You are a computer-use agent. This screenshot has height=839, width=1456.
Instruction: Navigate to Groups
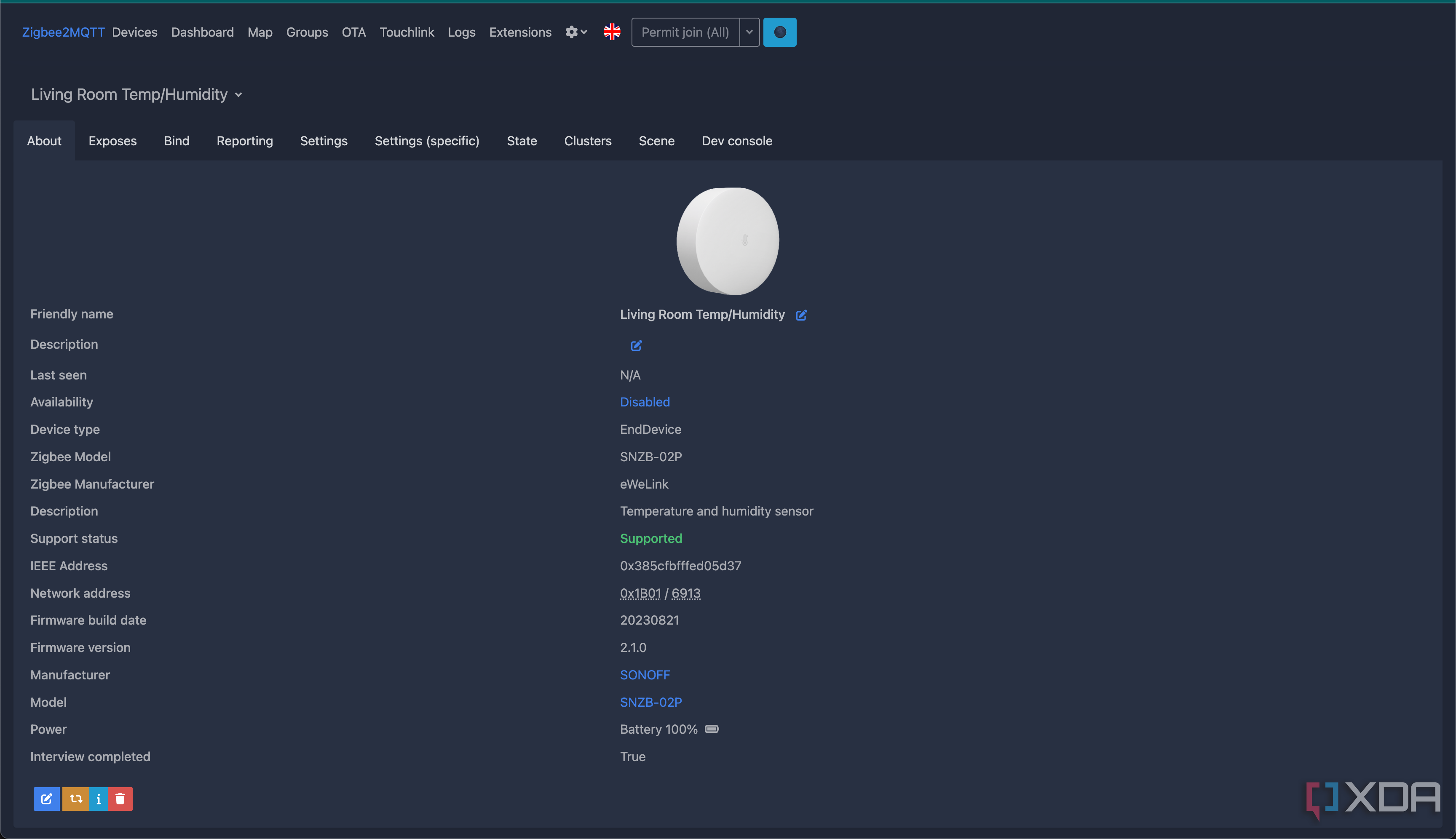coord(307,32)
